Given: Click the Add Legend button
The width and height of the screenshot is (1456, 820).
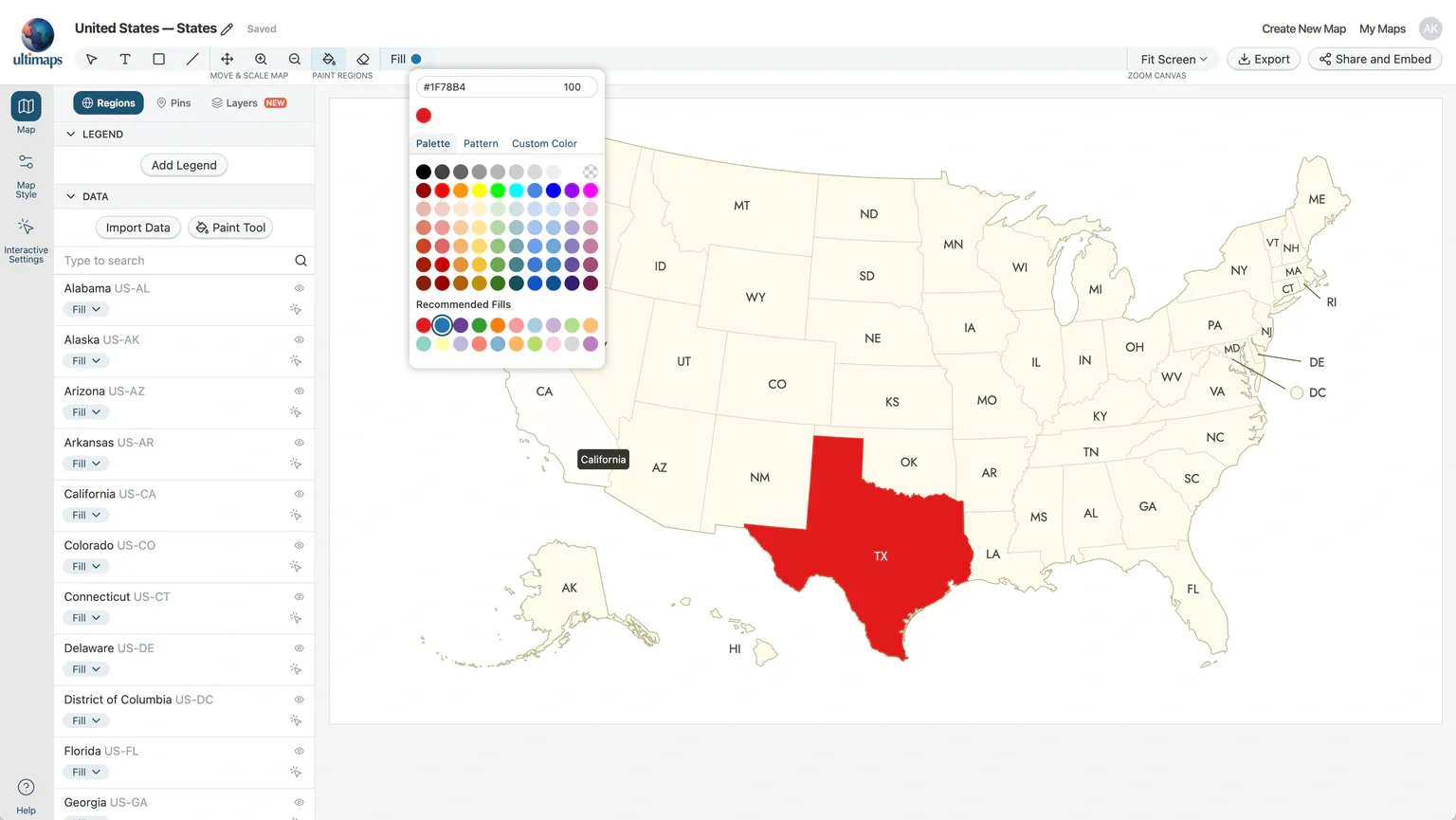Looking at the screenshot, I should click(x=184, y=165).
